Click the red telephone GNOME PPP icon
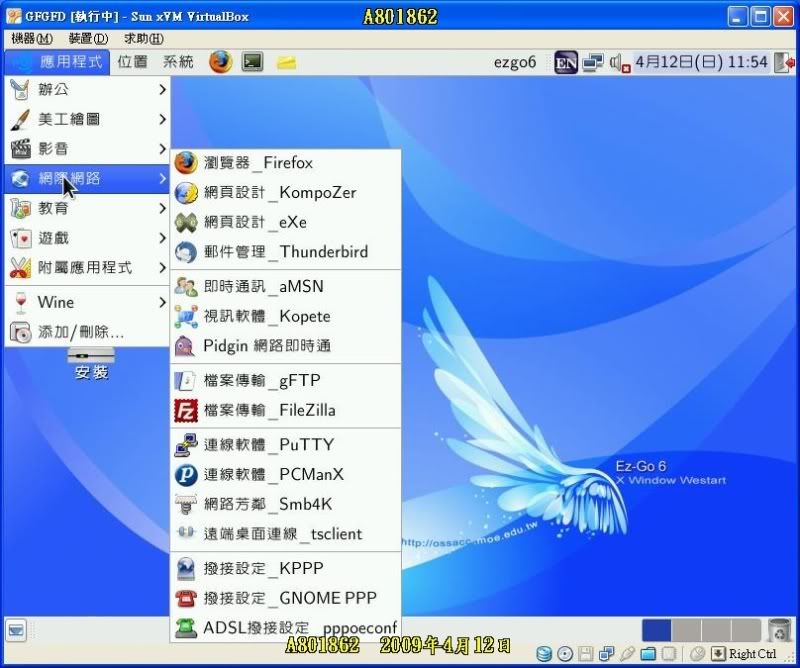800x668 pixels. click(186, 598)
